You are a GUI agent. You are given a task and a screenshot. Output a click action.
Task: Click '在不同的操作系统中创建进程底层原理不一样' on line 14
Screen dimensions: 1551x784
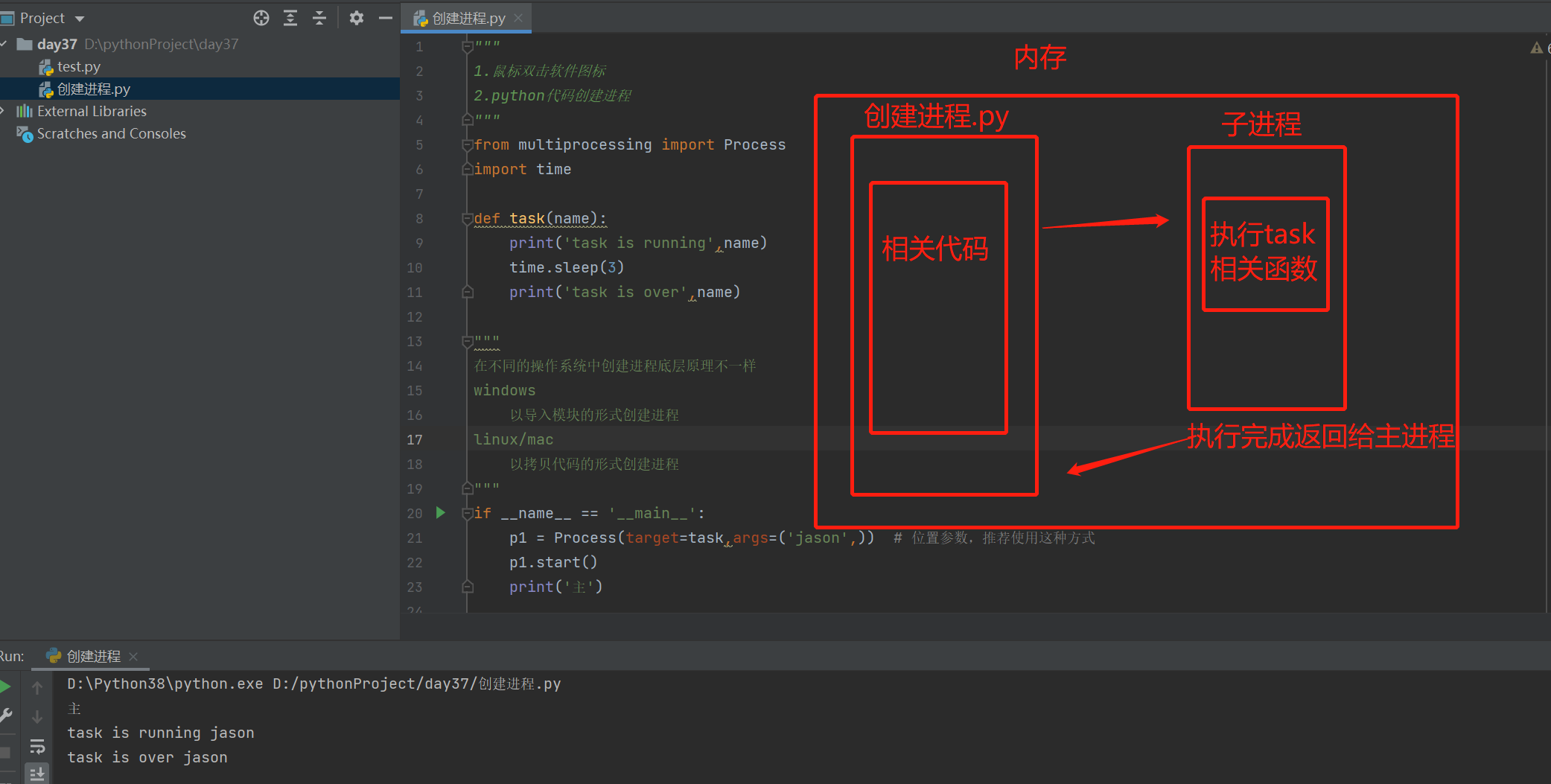click(615, 366)
